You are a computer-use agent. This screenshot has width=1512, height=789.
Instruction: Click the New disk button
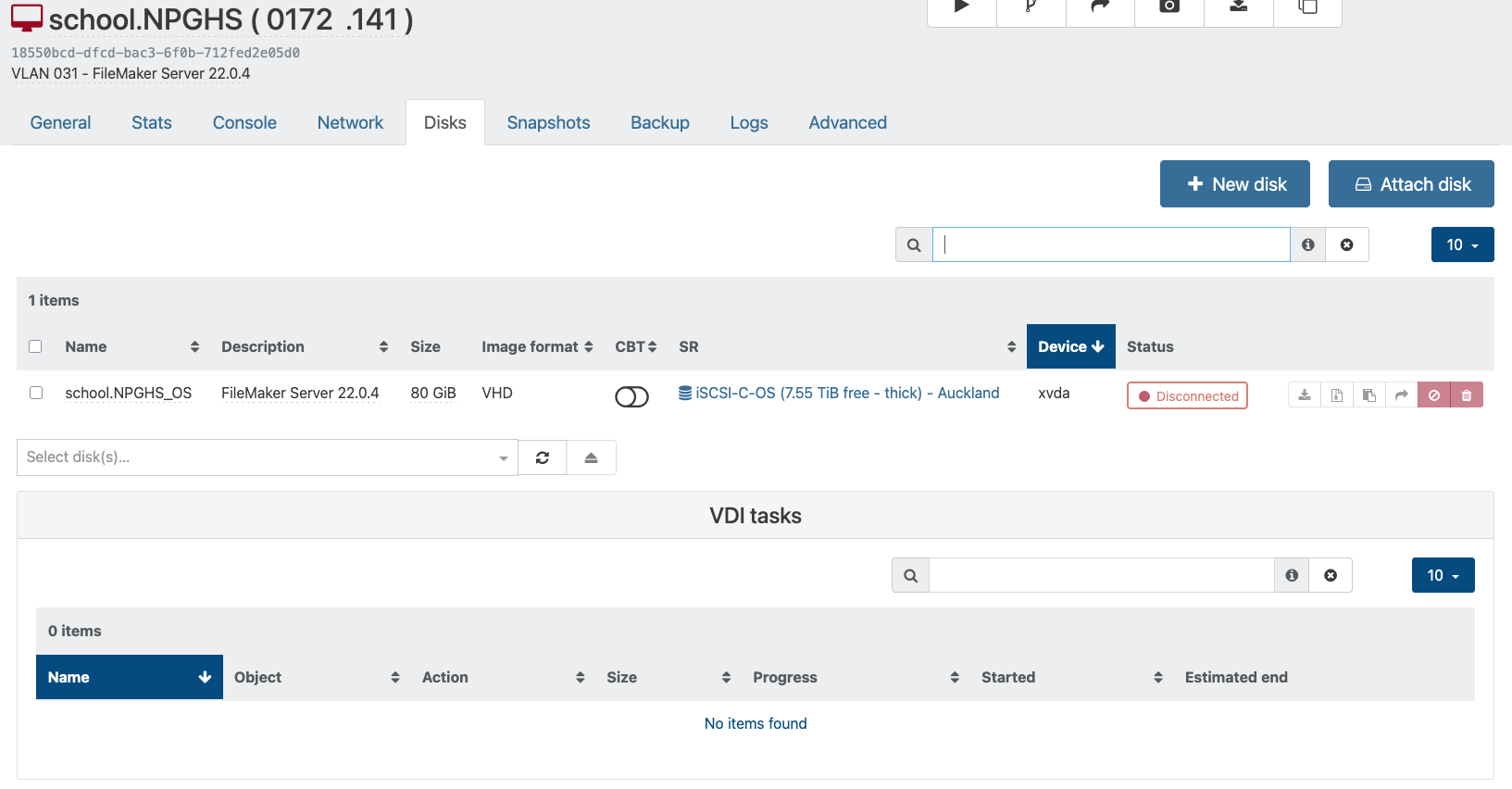(x=1234, y=184)
